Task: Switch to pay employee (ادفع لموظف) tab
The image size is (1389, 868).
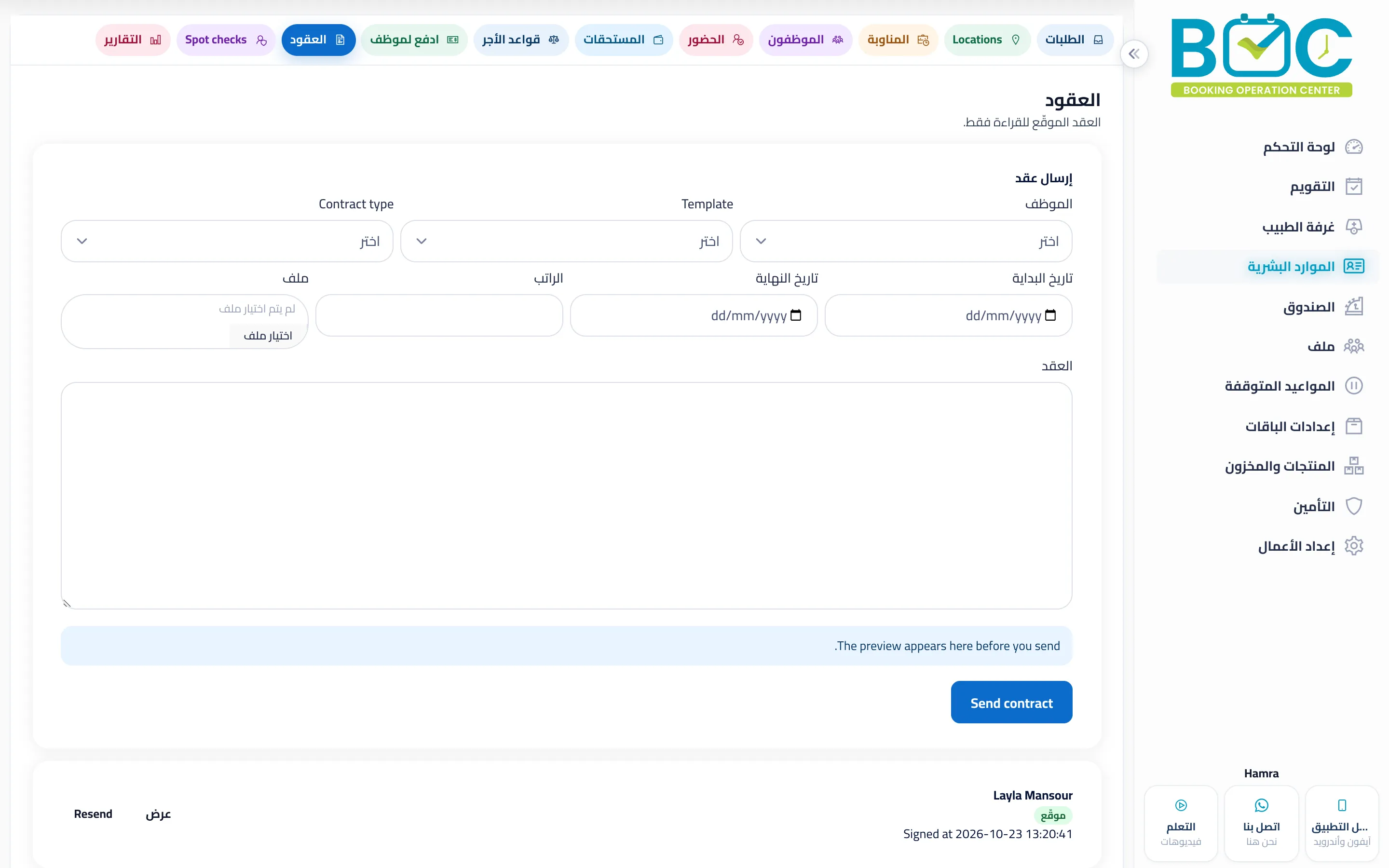Action: [x=414, y=40]
